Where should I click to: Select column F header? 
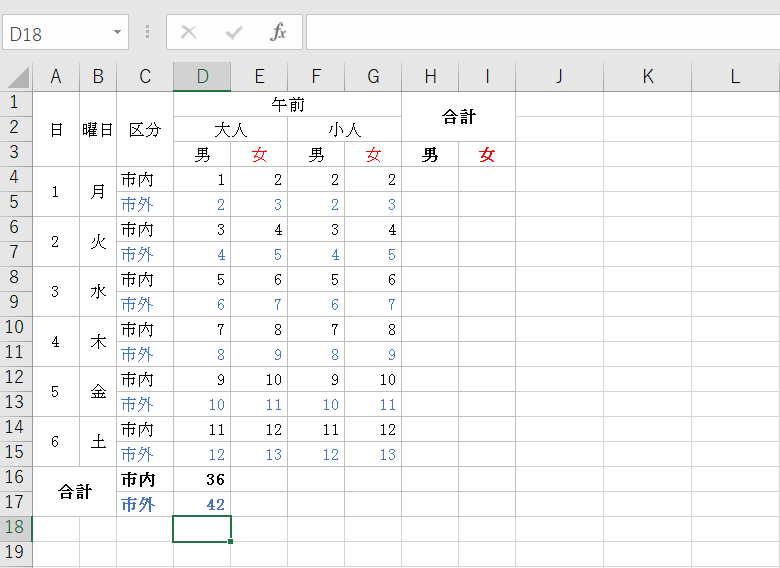tap(316, 77)
